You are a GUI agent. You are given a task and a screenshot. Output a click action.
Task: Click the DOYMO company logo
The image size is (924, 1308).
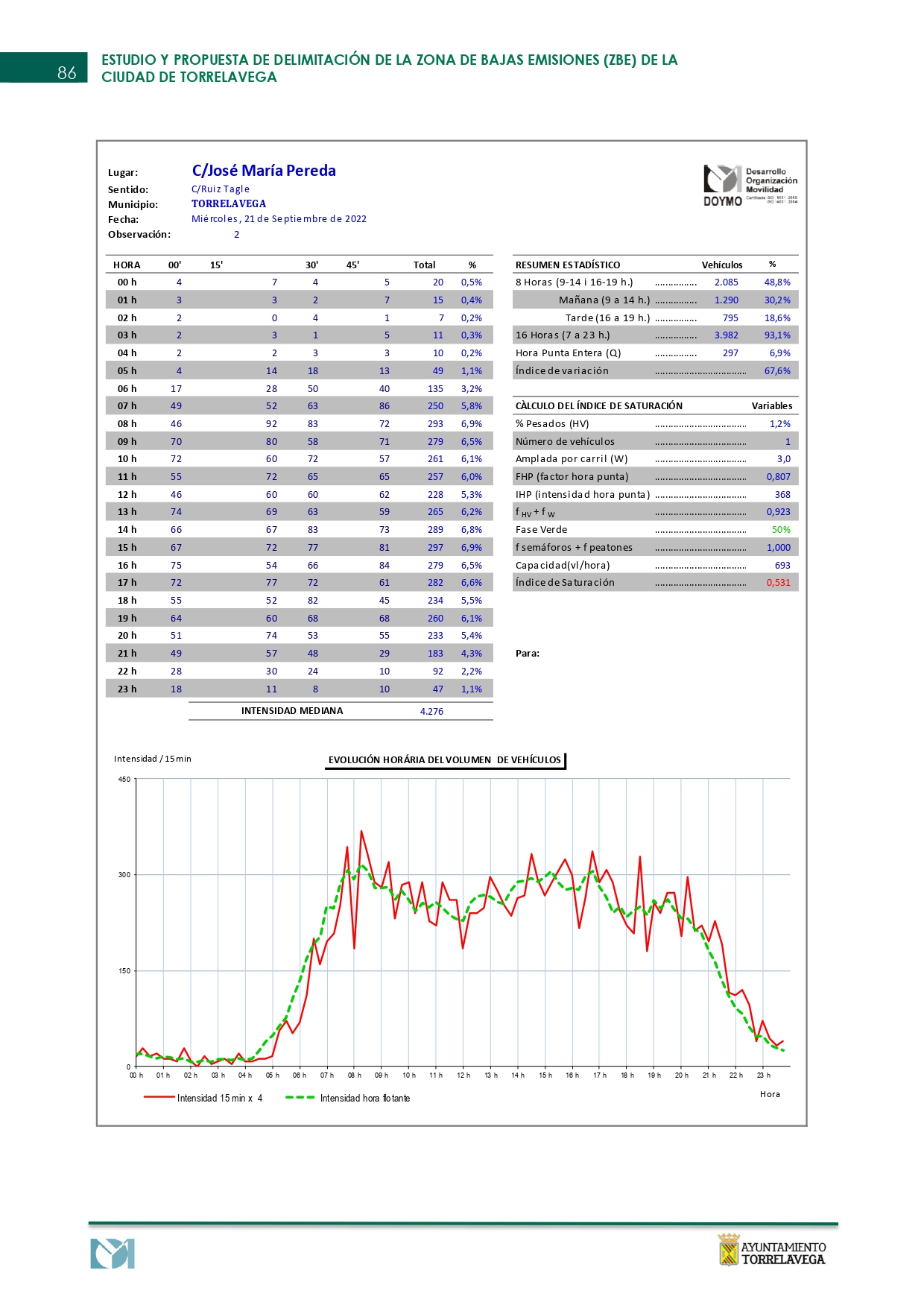pyautogui.click(x=722, y=185)
